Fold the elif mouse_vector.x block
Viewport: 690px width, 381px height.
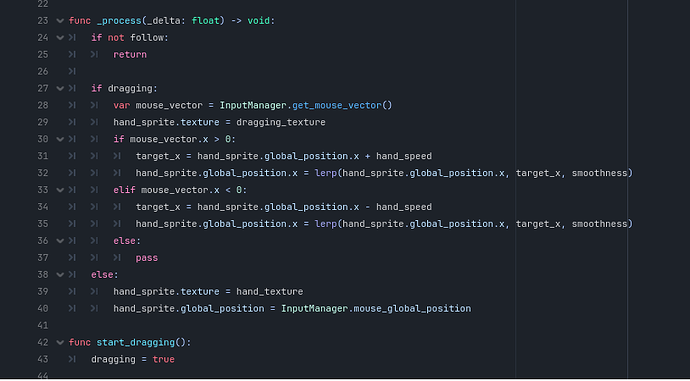[60, 190]
